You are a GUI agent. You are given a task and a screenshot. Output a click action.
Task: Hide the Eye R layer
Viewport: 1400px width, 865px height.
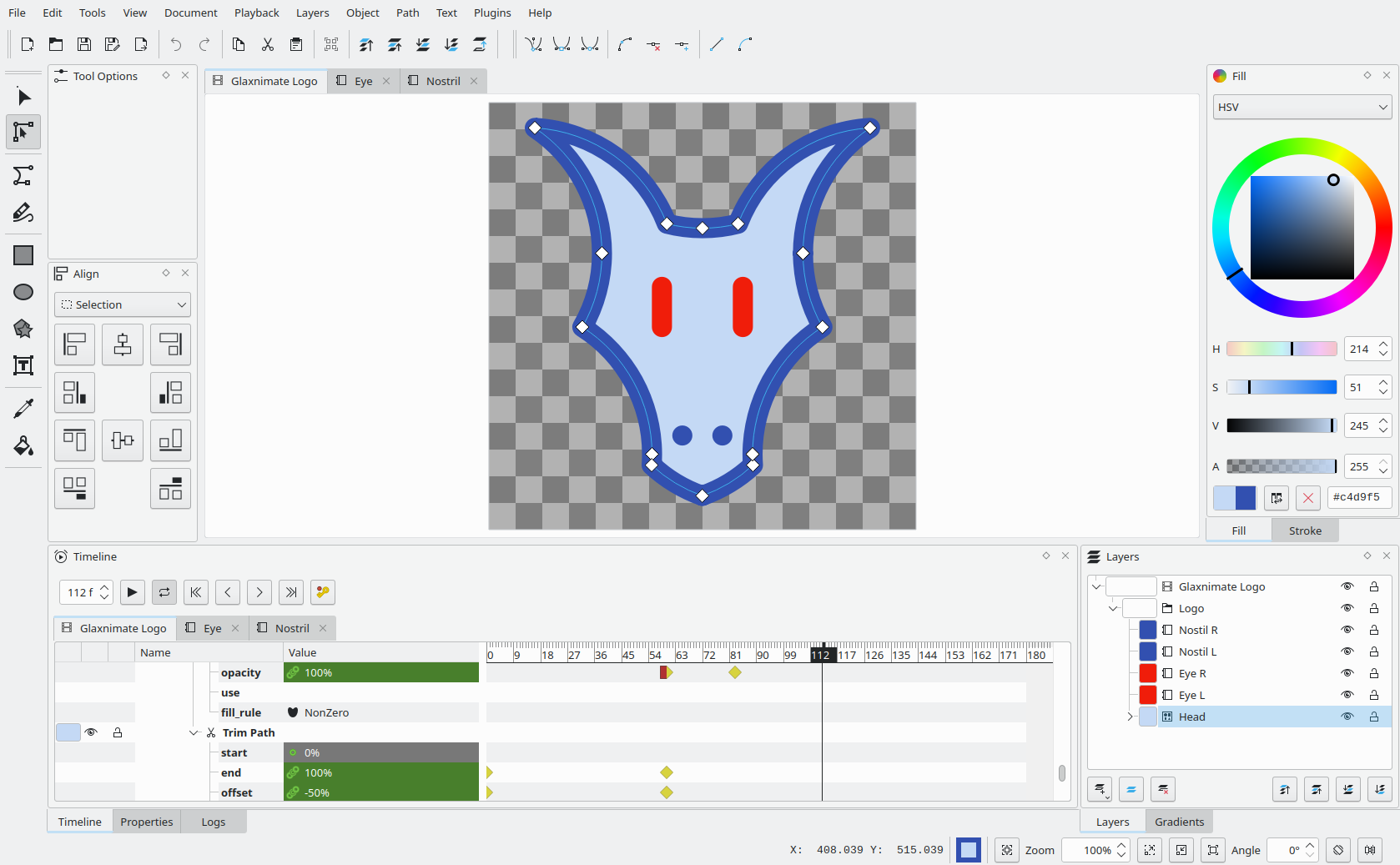click(1347, 673)
